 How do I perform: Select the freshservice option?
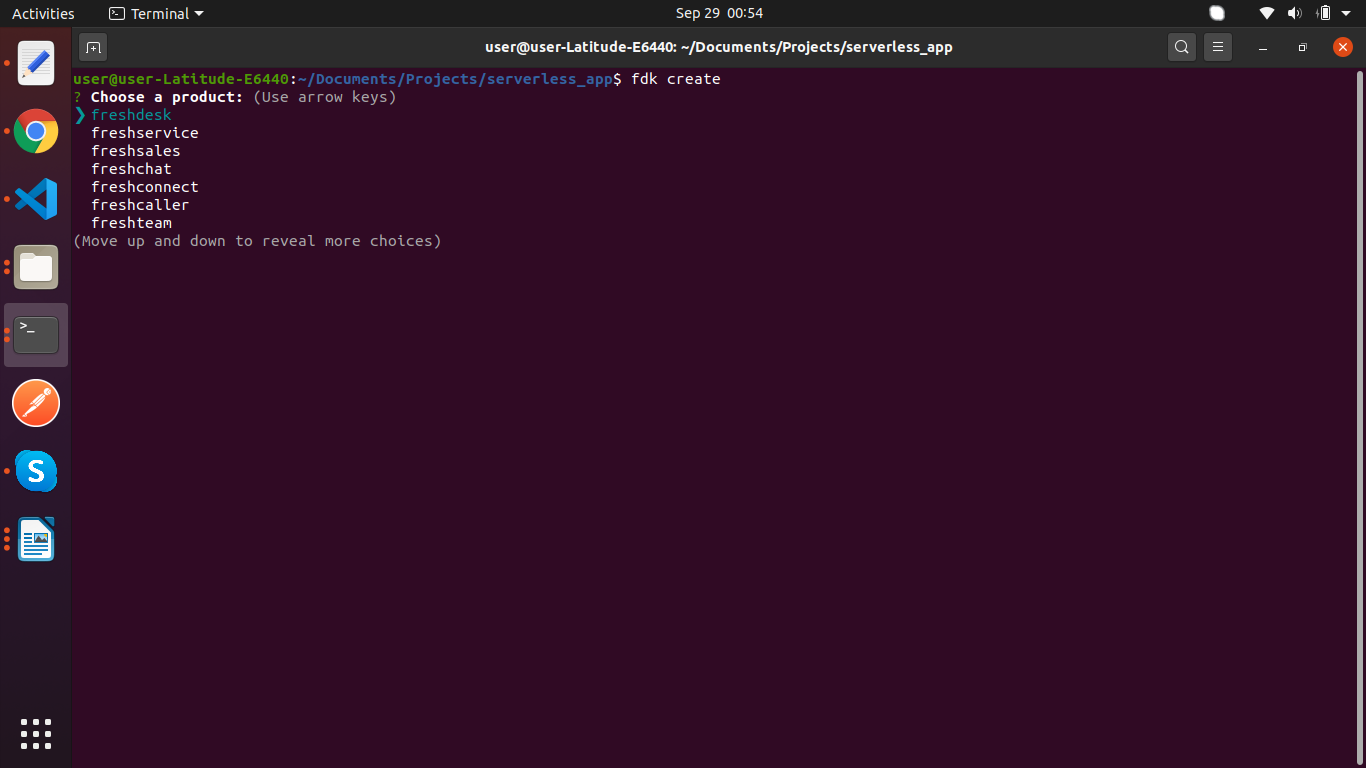tap(145, 133)
